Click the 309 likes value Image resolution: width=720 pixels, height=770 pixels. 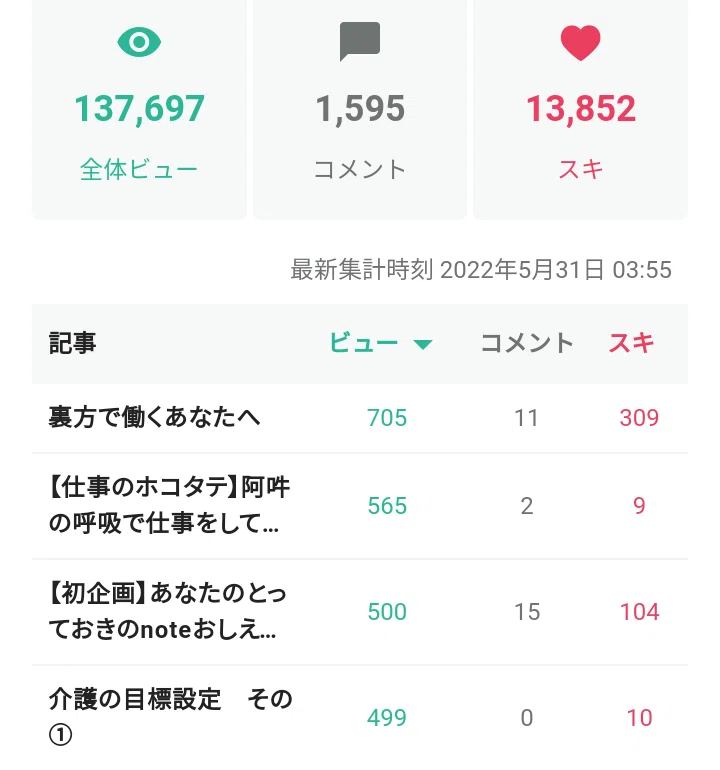coord(639,418)
